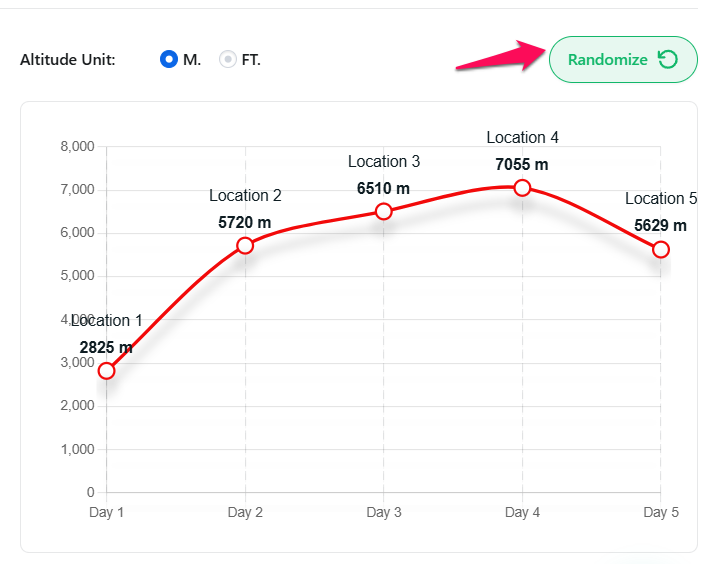The height and width of the screenshot is (564, 714).
Task: Click the 7055 m value label
Action: pyautogui.click(x=522, y=164)
